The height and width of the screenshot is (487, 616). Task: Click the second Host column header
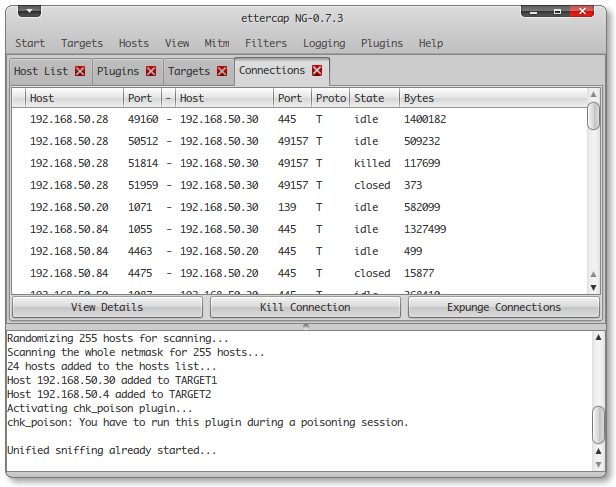pyautogui.click(x=224, y=98)
